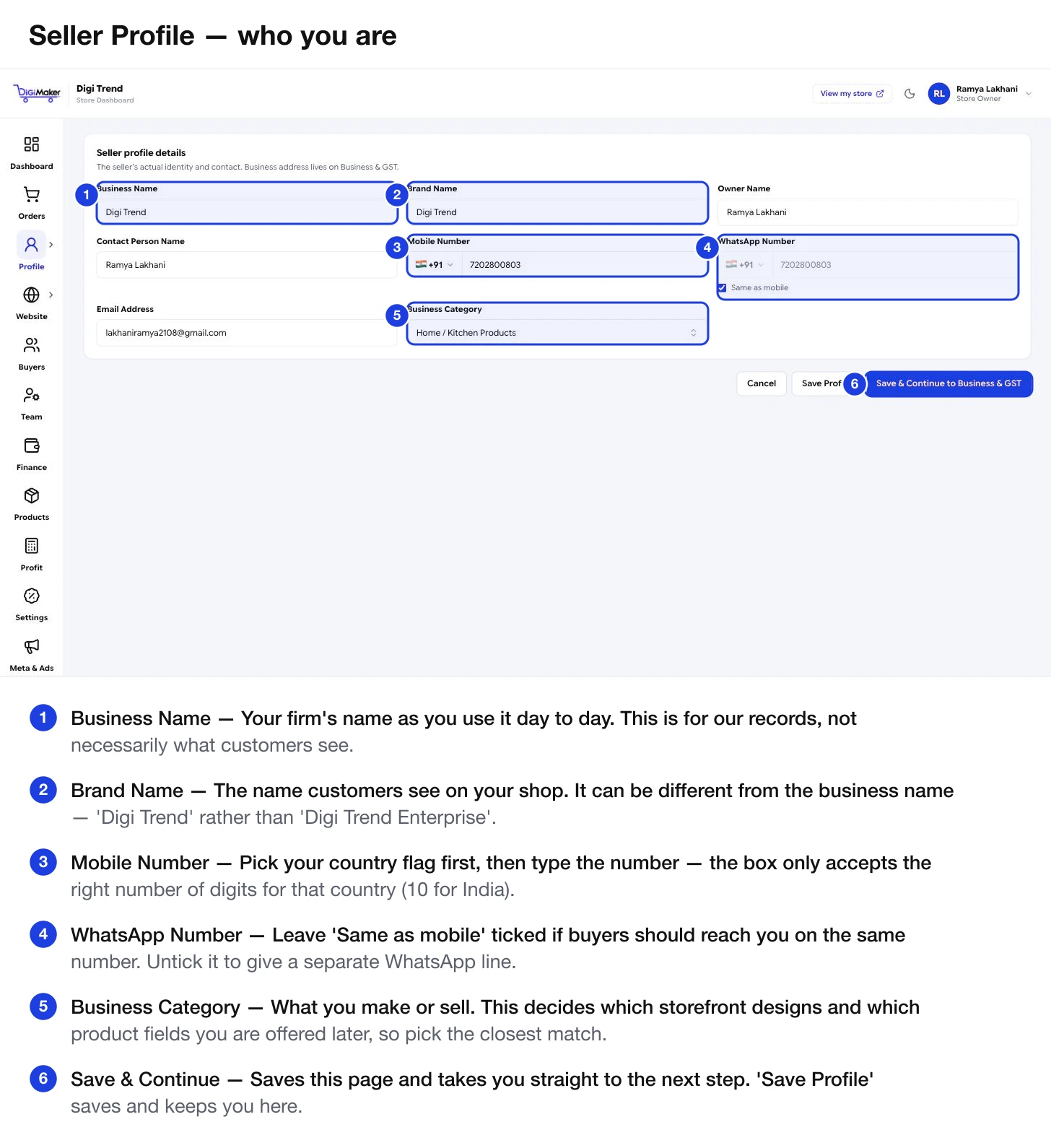Image resolution: width=1051 pixels, height=1148 pixels.
Task: Select the Profile sidebar item
Action: point(31,251)
